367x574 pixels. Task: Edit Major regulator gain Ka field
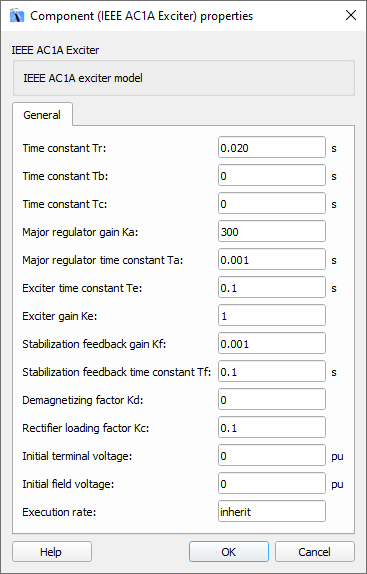tap(272, 232)
